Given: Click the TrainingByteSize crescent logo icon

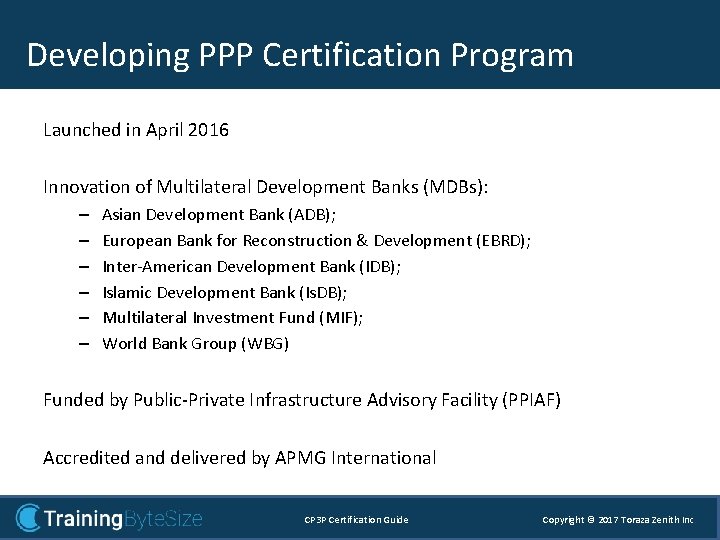Looking at the screenshot, I should pyautogui.click(x=28, y=518).
